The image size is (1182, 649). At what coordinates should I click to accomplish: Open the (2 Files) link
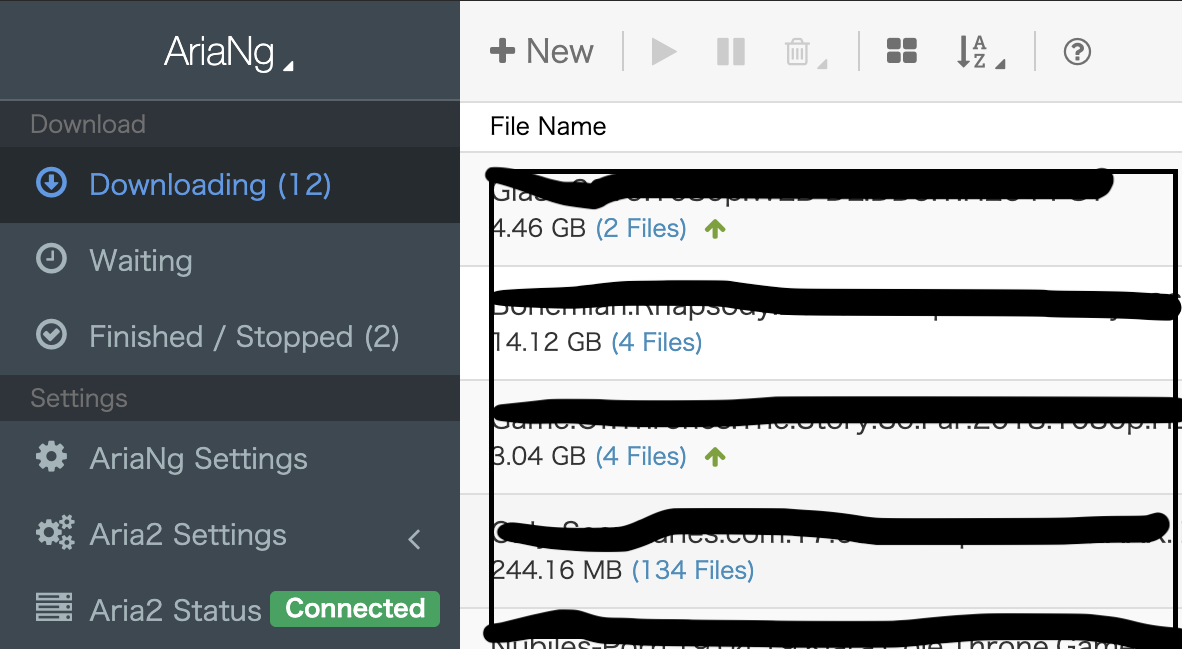pos(641,228)
